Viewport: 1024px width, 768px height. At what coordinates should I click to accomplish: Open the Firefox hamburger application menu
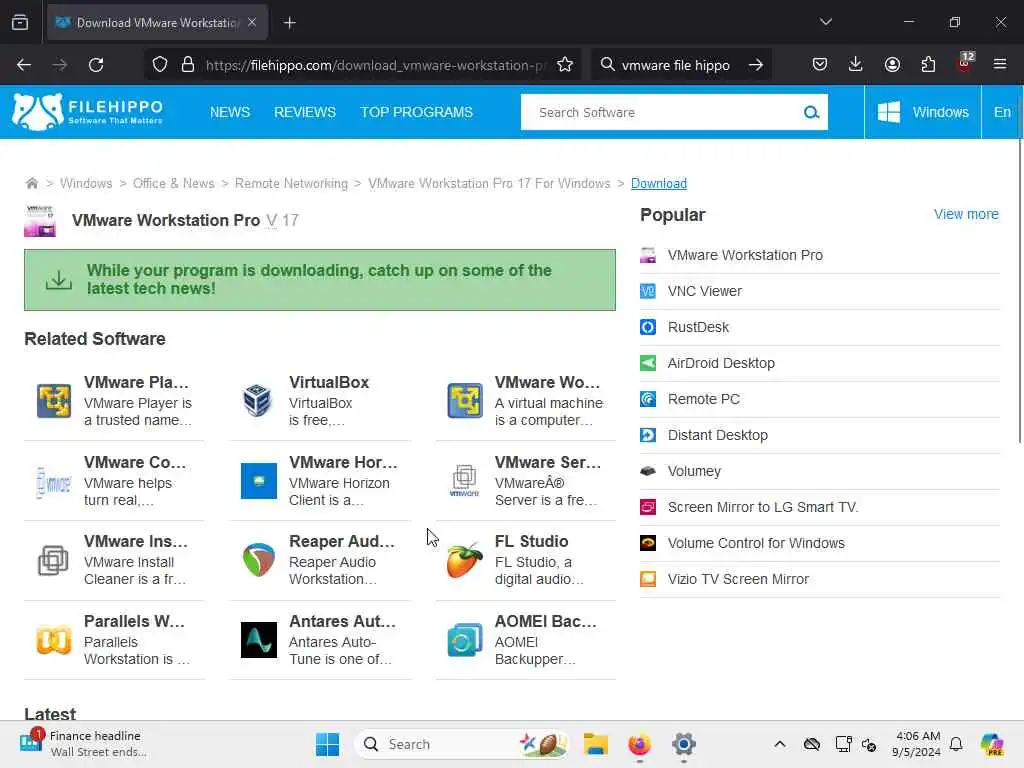tap(1000, 65)
